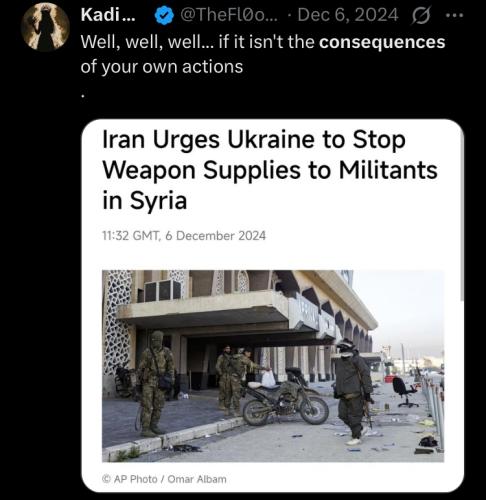Click the lone period below the tweet text
This screenshot has height=500, width=486.
[83, 97]
